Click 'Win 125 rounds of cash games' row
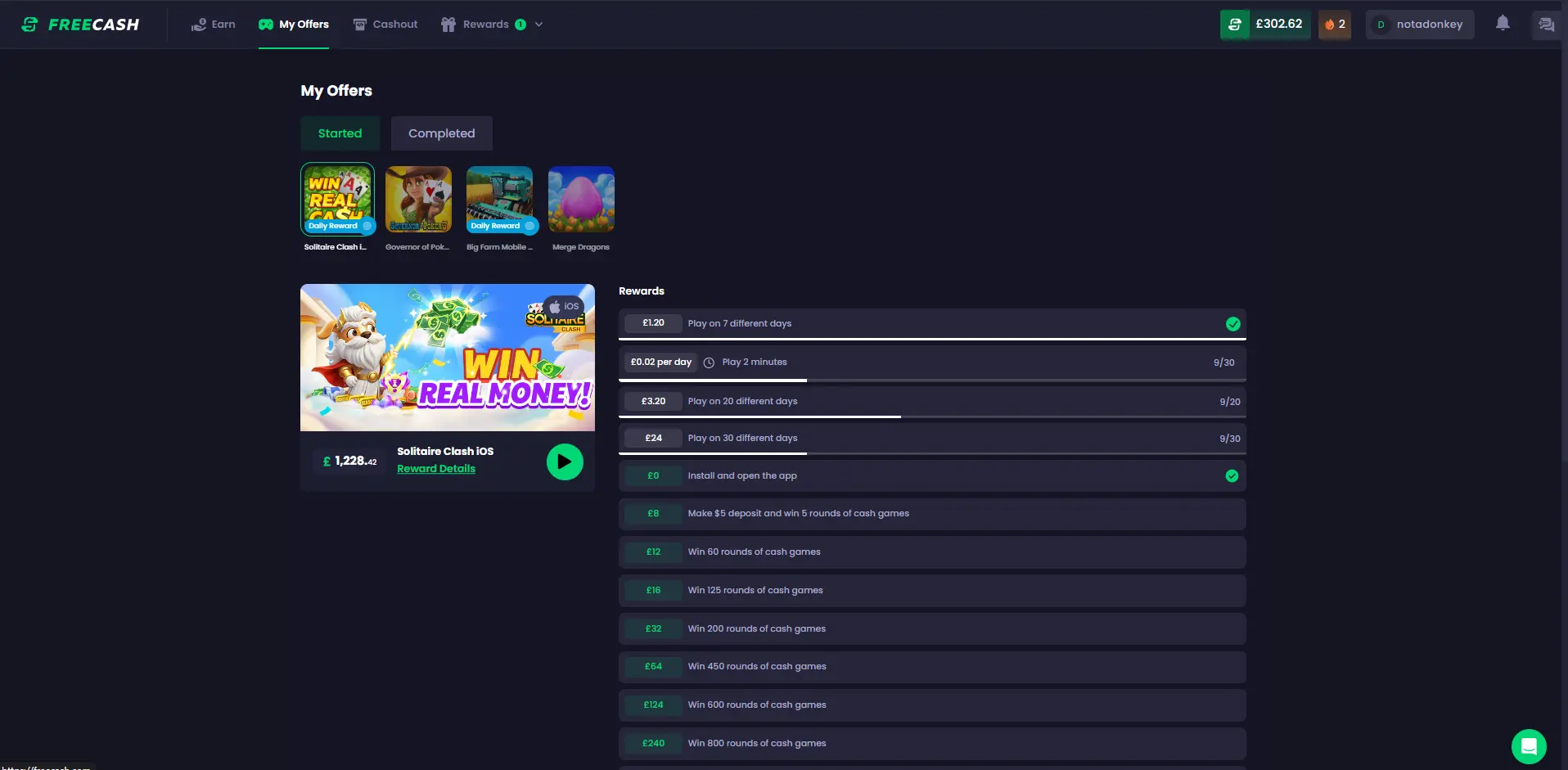1568x770 pixels. click(x=932, y=591)
